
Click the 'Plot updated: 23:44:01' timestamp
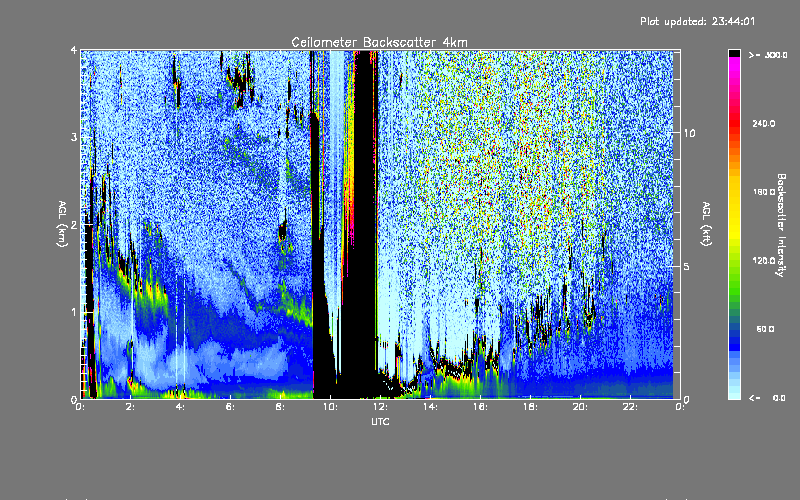697,21
